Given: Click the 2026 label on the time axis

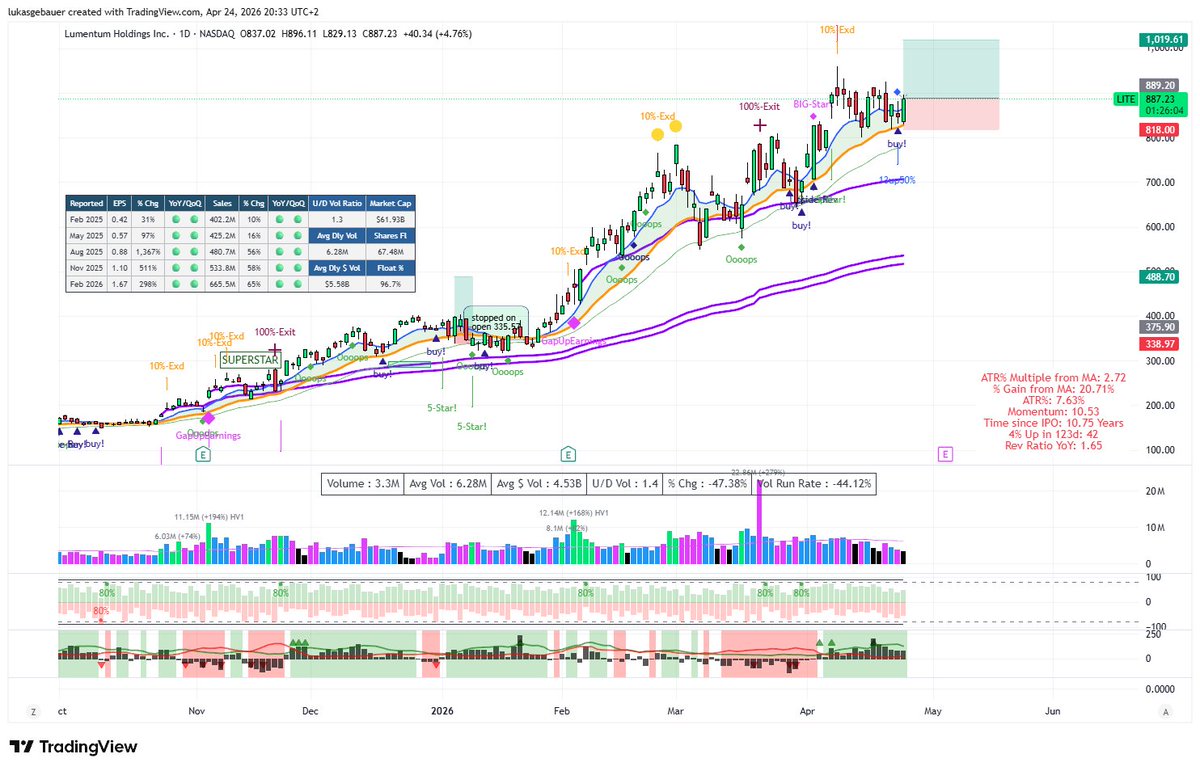Looking at the screenshot, I should (x=441, y=712).
